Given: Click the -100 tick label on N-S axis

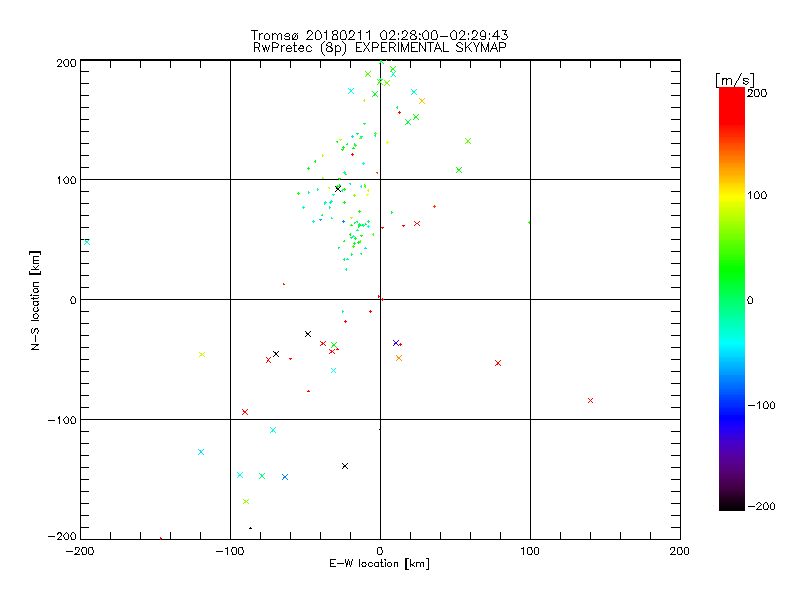Looking at the screenshot, I should pos(62,420).
